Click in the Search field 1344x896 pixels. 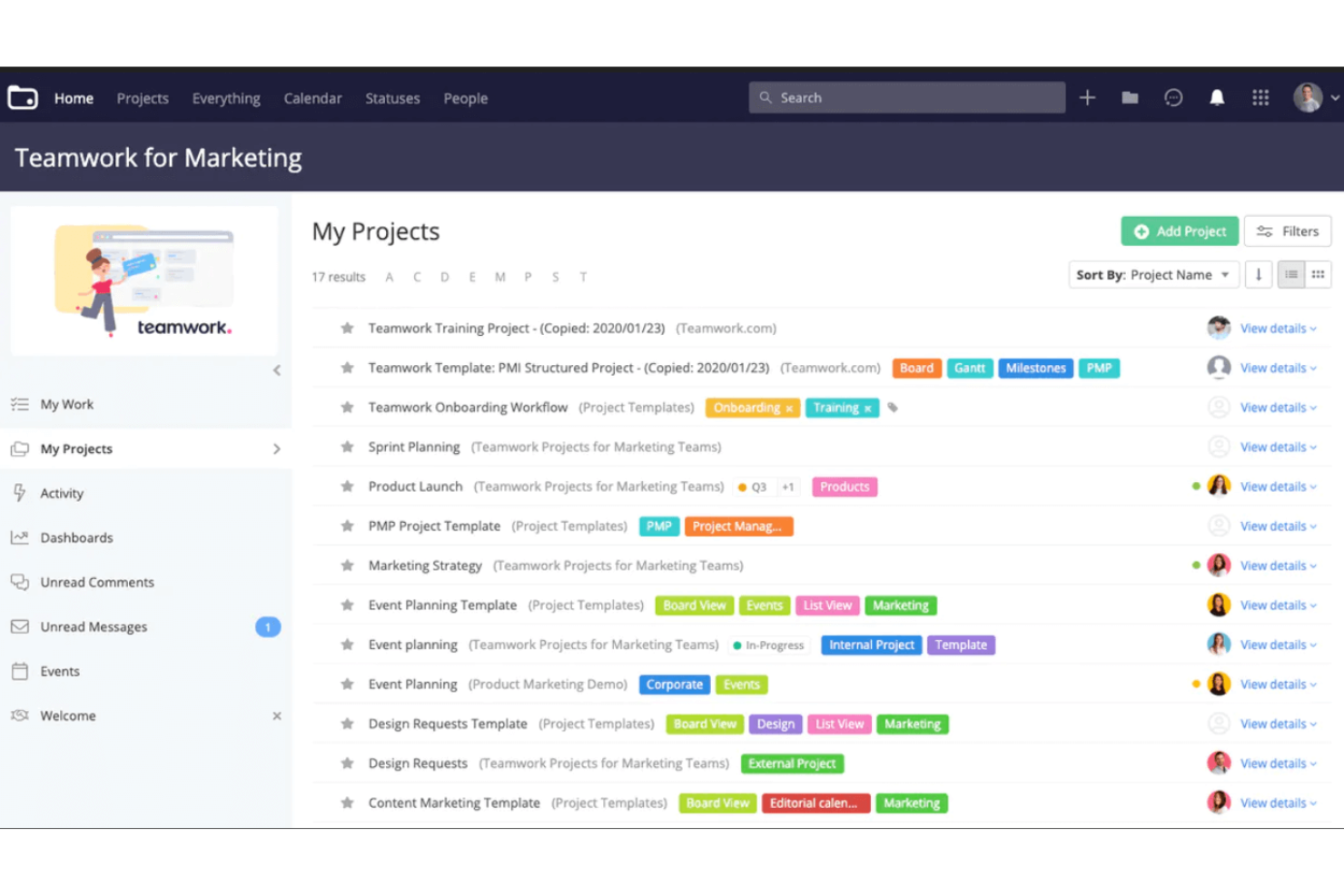point(907,97)
